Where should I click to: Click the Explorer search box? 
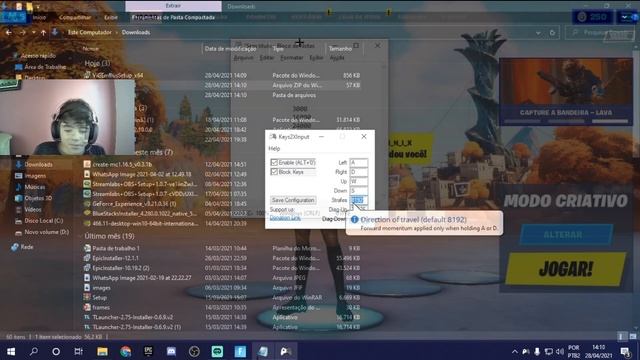600,33
